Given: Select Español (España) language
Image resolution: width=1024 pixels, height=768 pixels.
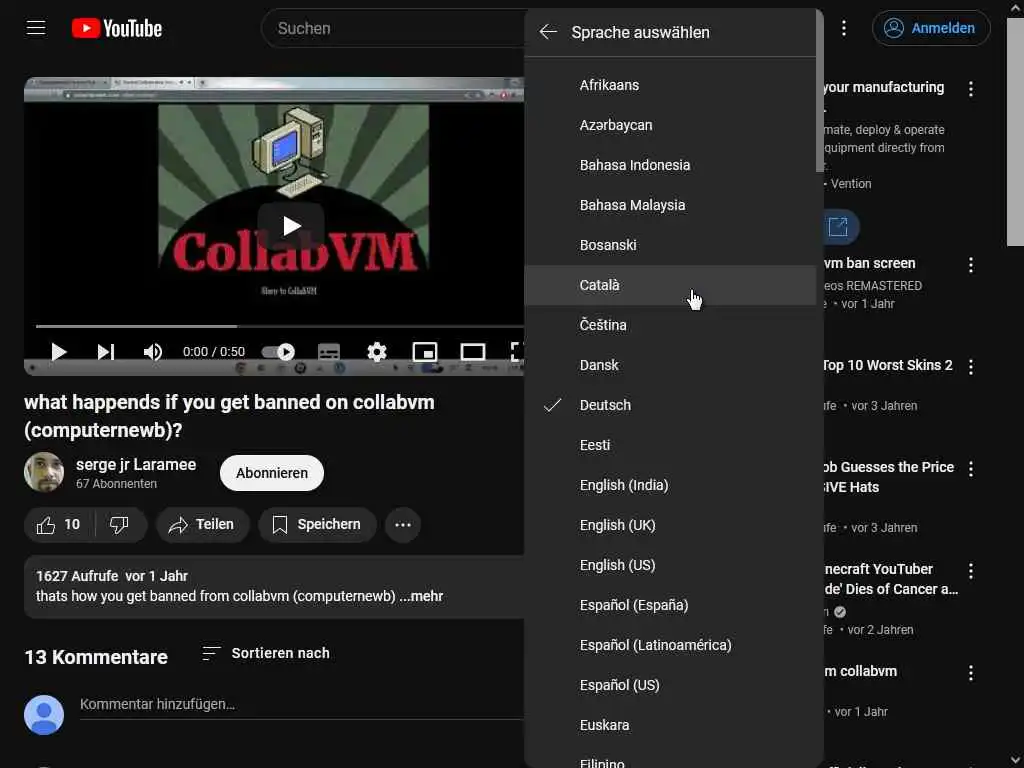Looking at the screenshot, I should (x=670, y=605).
